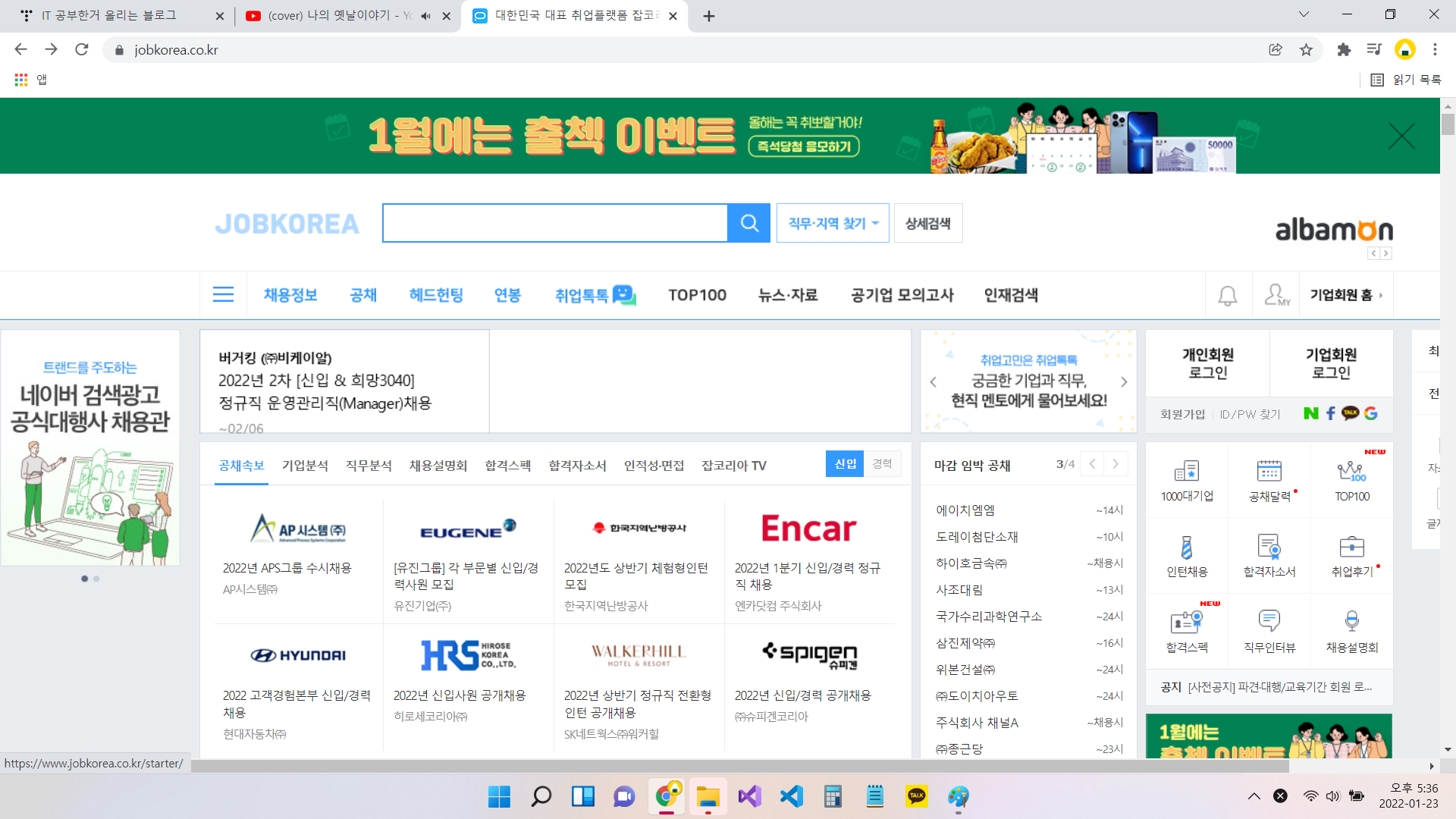Log in with the Naver icon
The image size is (1456, 819).
pyautogui.click(x=1310, y=413)
